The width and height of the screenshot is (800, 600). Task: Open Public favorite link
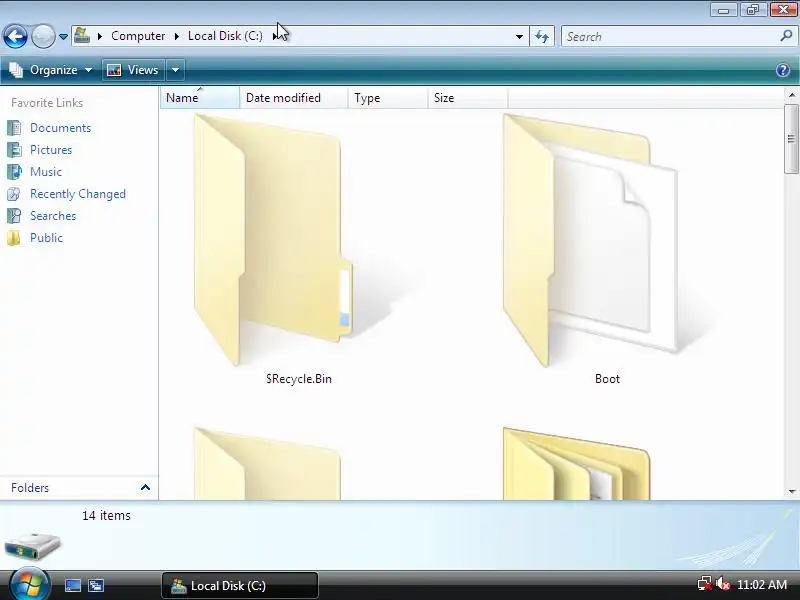coord(46,238)
